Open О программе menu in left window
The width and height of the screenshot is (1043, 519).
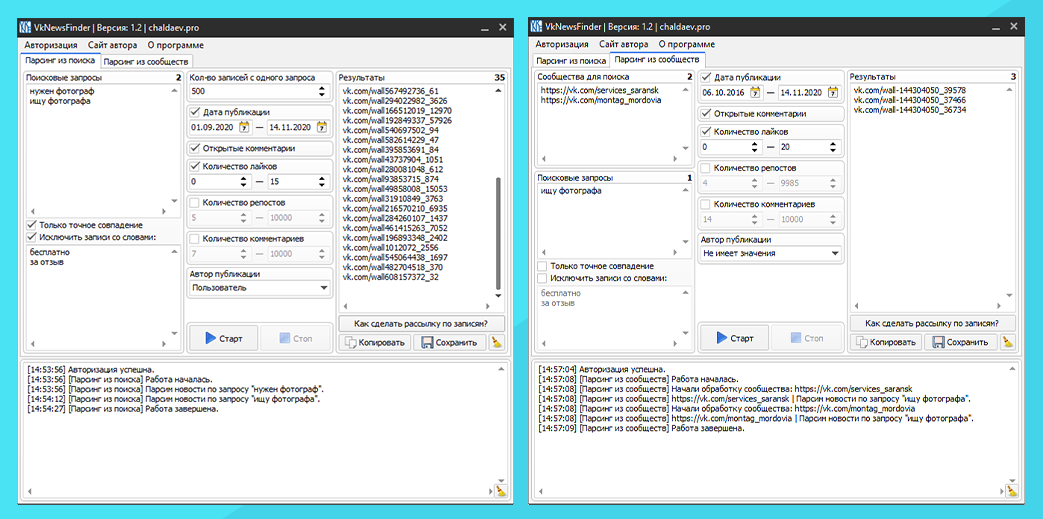(176, 45)
